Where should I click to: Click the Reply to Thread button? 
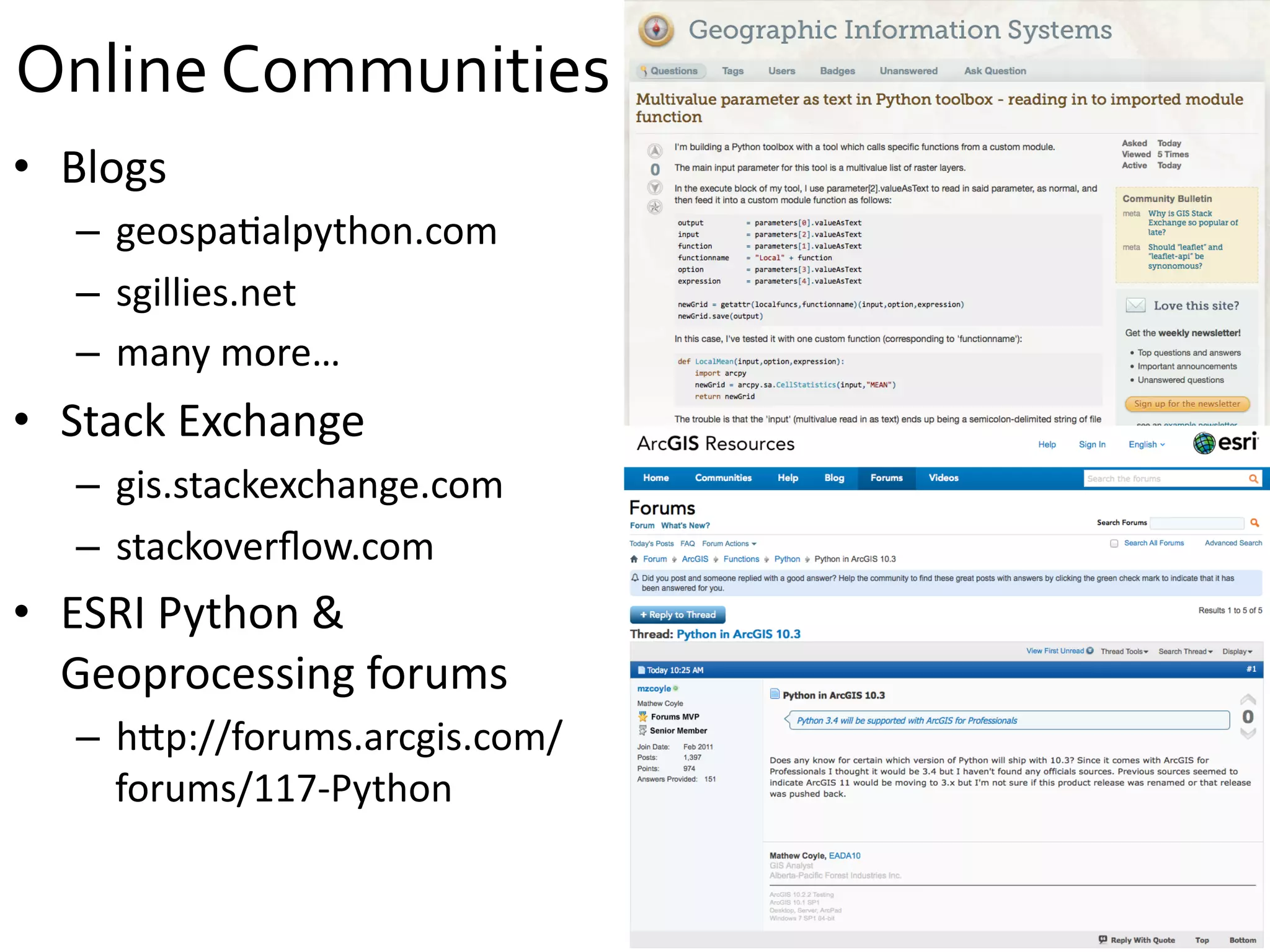[x=677, y=614]
